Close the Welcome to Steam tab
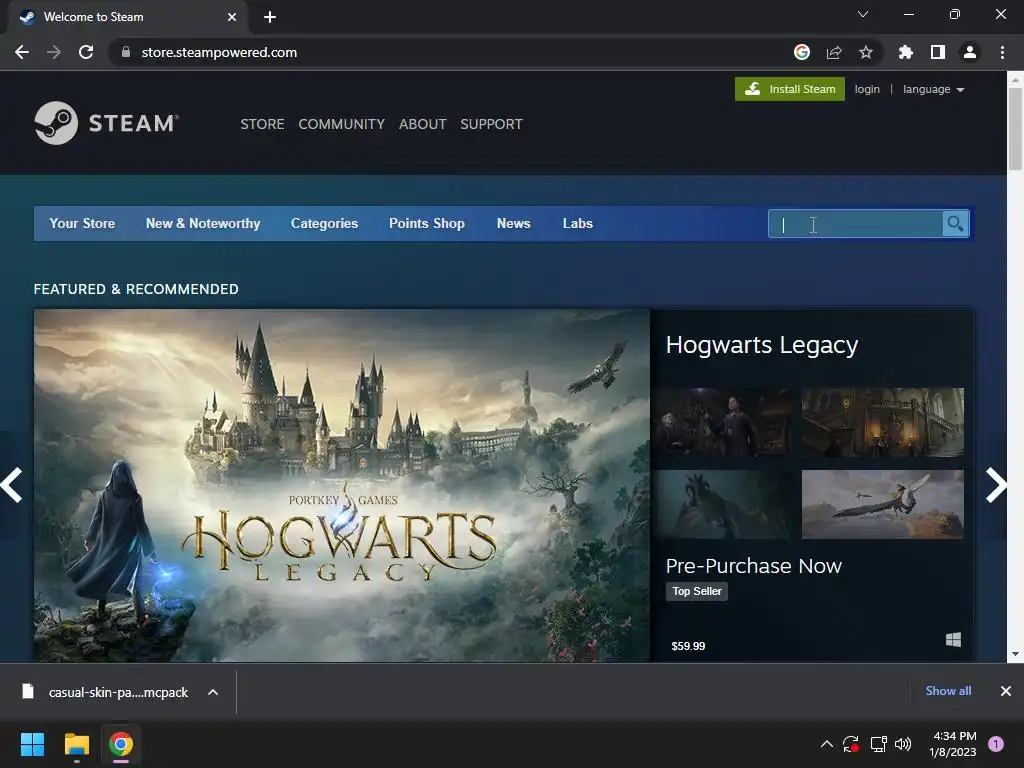 pyautogui.click(x=232, y=17)
